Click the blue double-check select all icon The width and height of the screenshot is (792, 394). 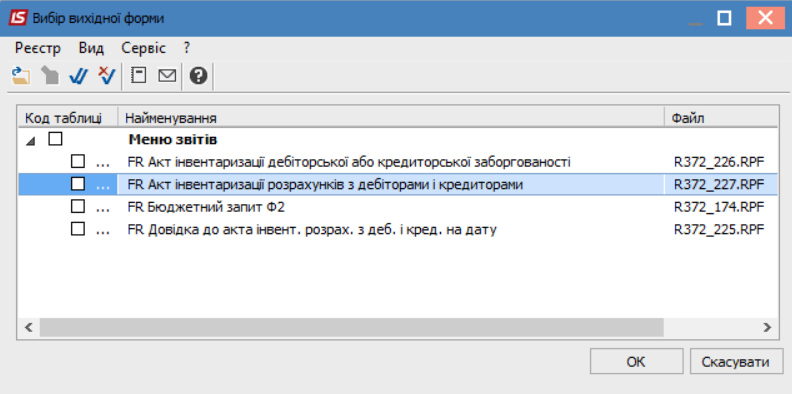click(78, 76)
